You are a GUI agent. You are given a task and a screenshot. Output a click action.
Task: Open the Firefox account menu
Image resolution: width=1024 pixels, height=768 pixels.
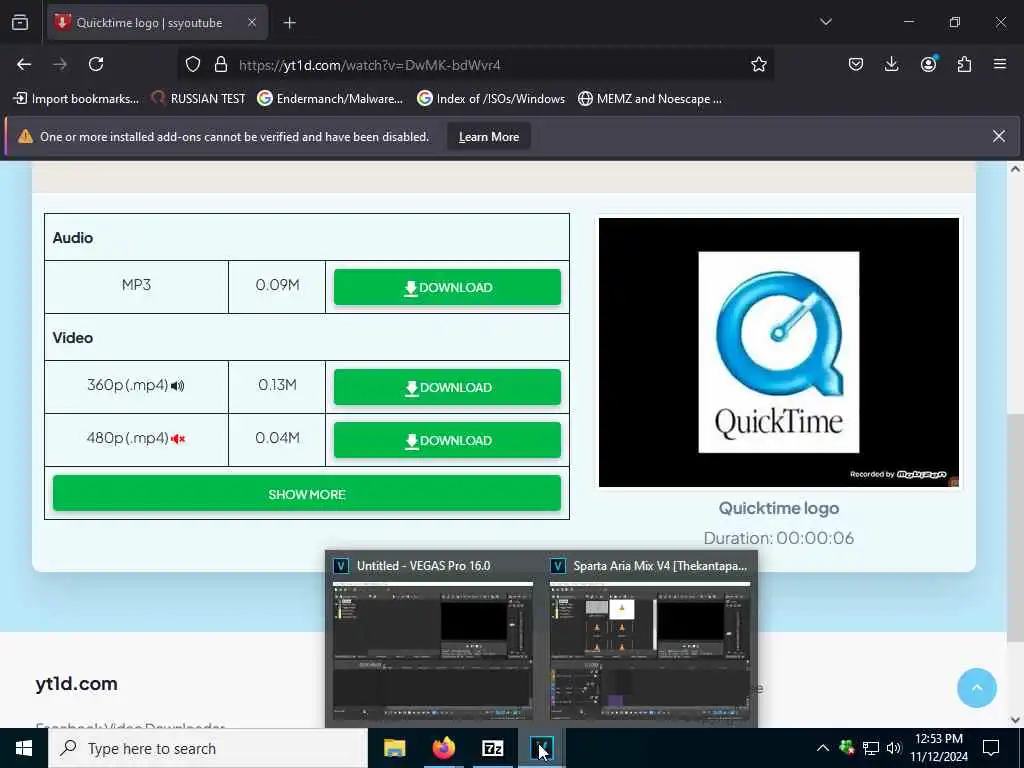(x=928, y=64)
